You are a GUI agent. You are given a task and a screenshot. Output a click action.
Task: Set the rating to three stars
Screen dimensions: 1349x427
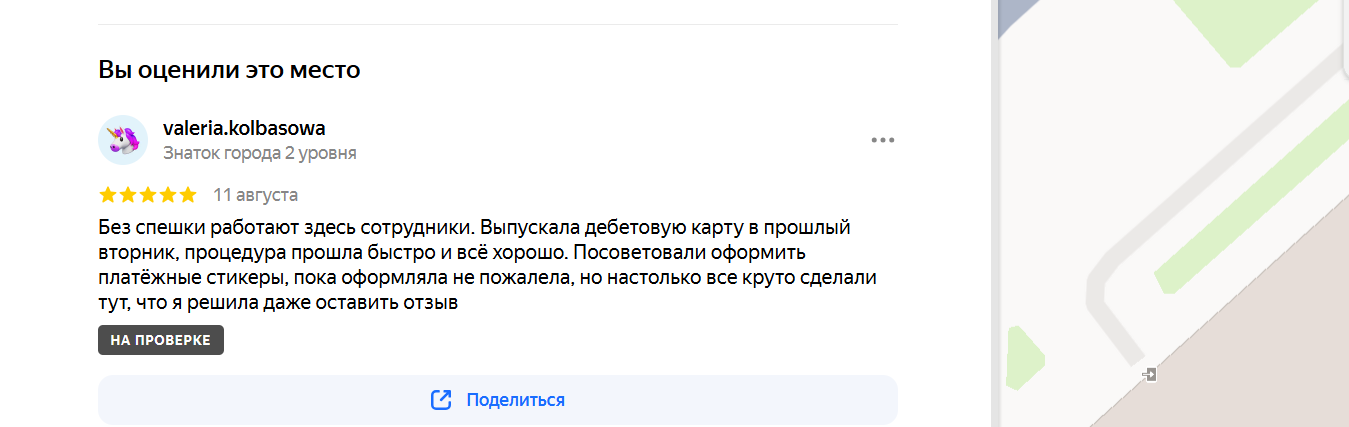click(x=148, y=194)
